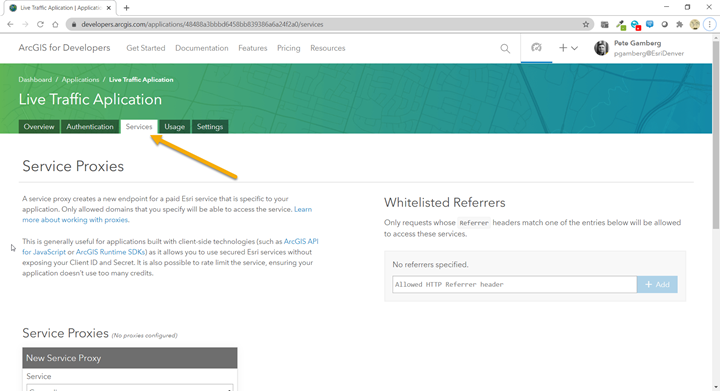
Task: Focus the Allowed HTTP Referrer header field
Action: pyautogui.click(x=514, y=285)
